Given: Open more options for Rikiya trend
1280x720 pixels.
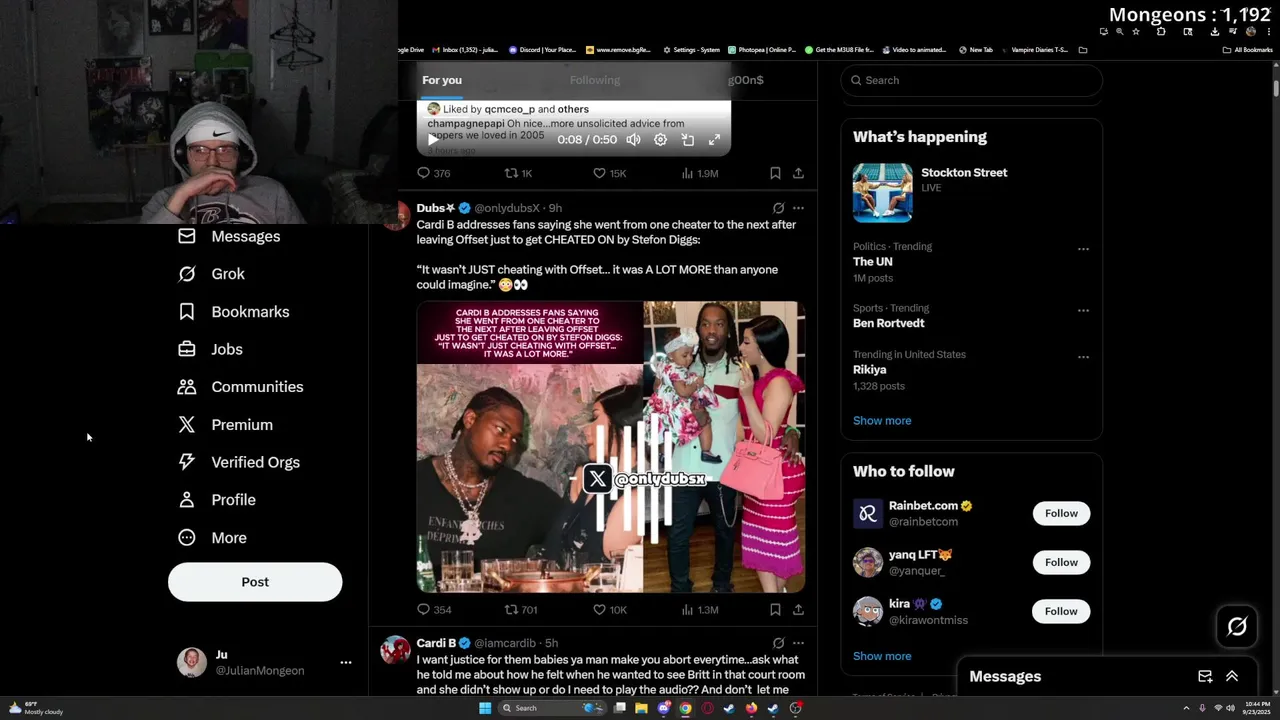Looking at the screenshot, I should pos(1083,357).
